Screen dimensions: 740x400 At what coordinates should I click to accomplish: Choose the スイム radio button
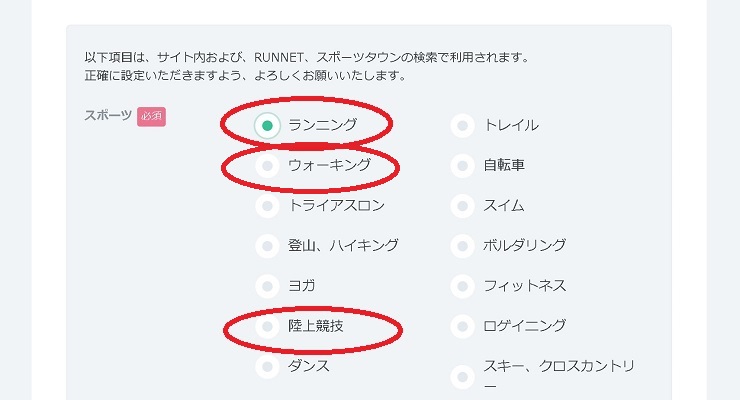click(x=462, y=206)
